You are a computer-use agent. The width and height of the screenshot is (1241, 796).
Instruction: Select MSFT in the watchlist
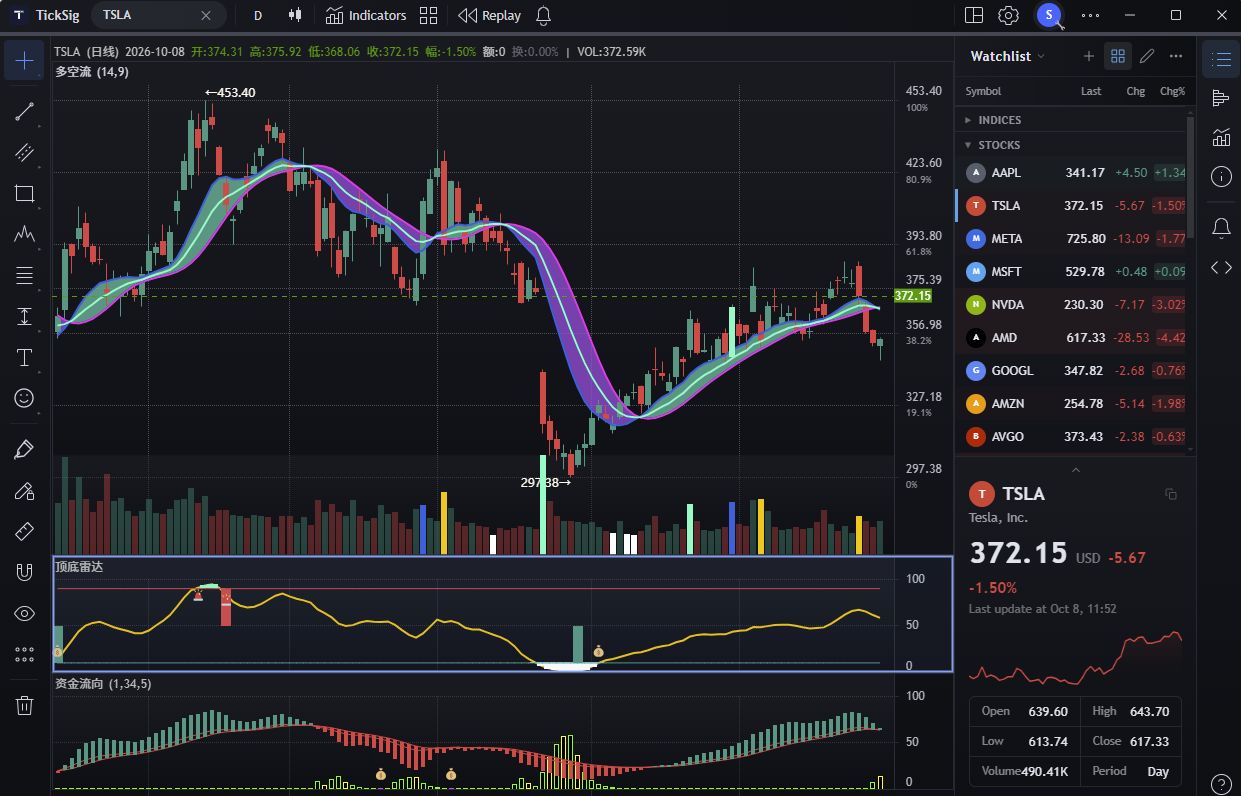(x=1071, y=272)
